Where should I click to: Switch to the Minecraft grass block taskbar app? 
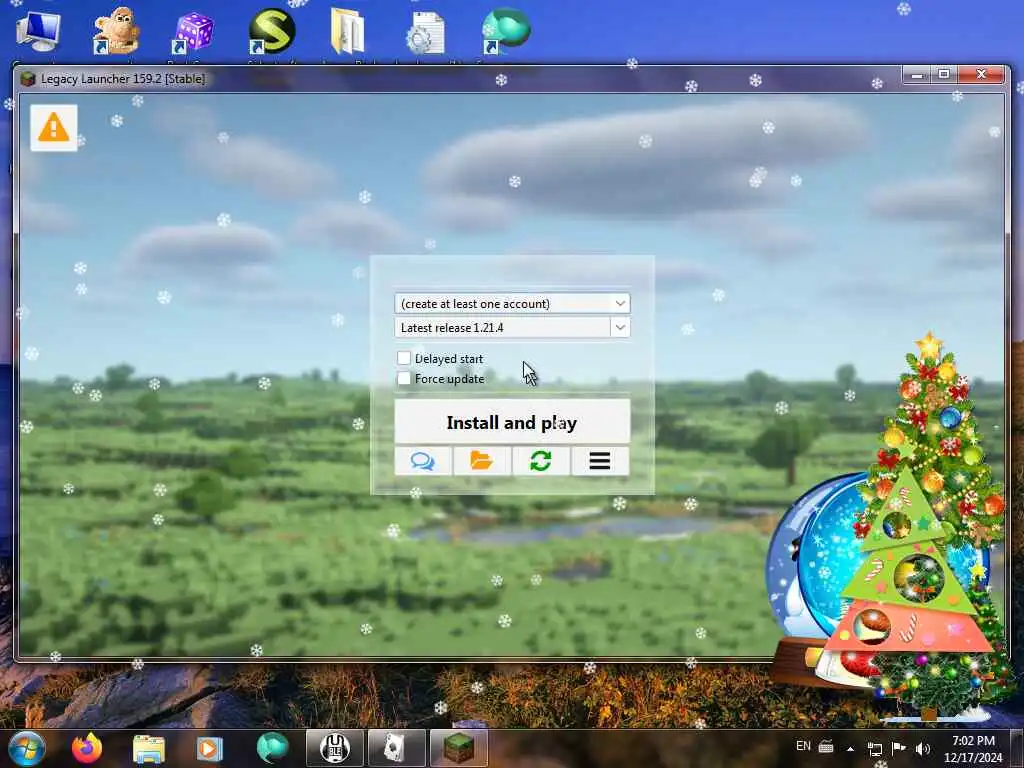point(458,748)
